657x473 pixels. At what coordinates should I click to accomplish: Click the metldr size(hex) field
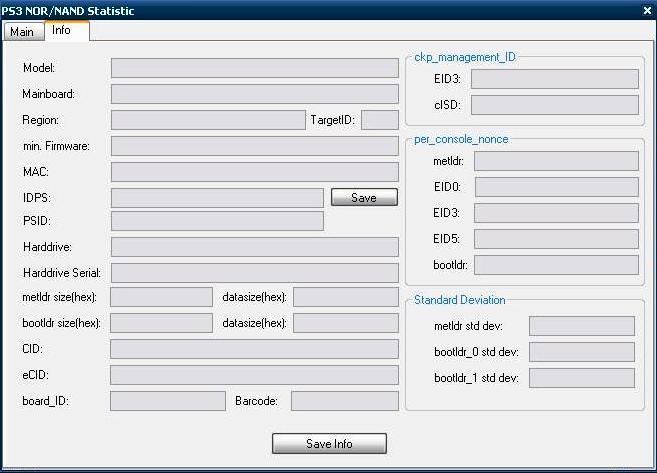(161, 297)
